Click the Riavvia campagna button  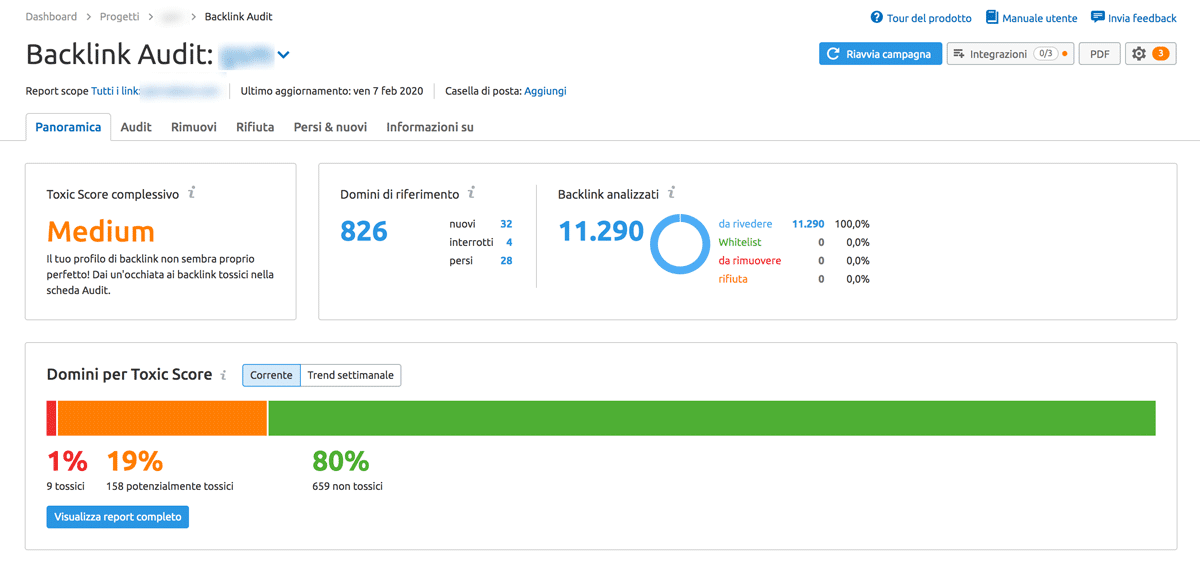(880, 54)
